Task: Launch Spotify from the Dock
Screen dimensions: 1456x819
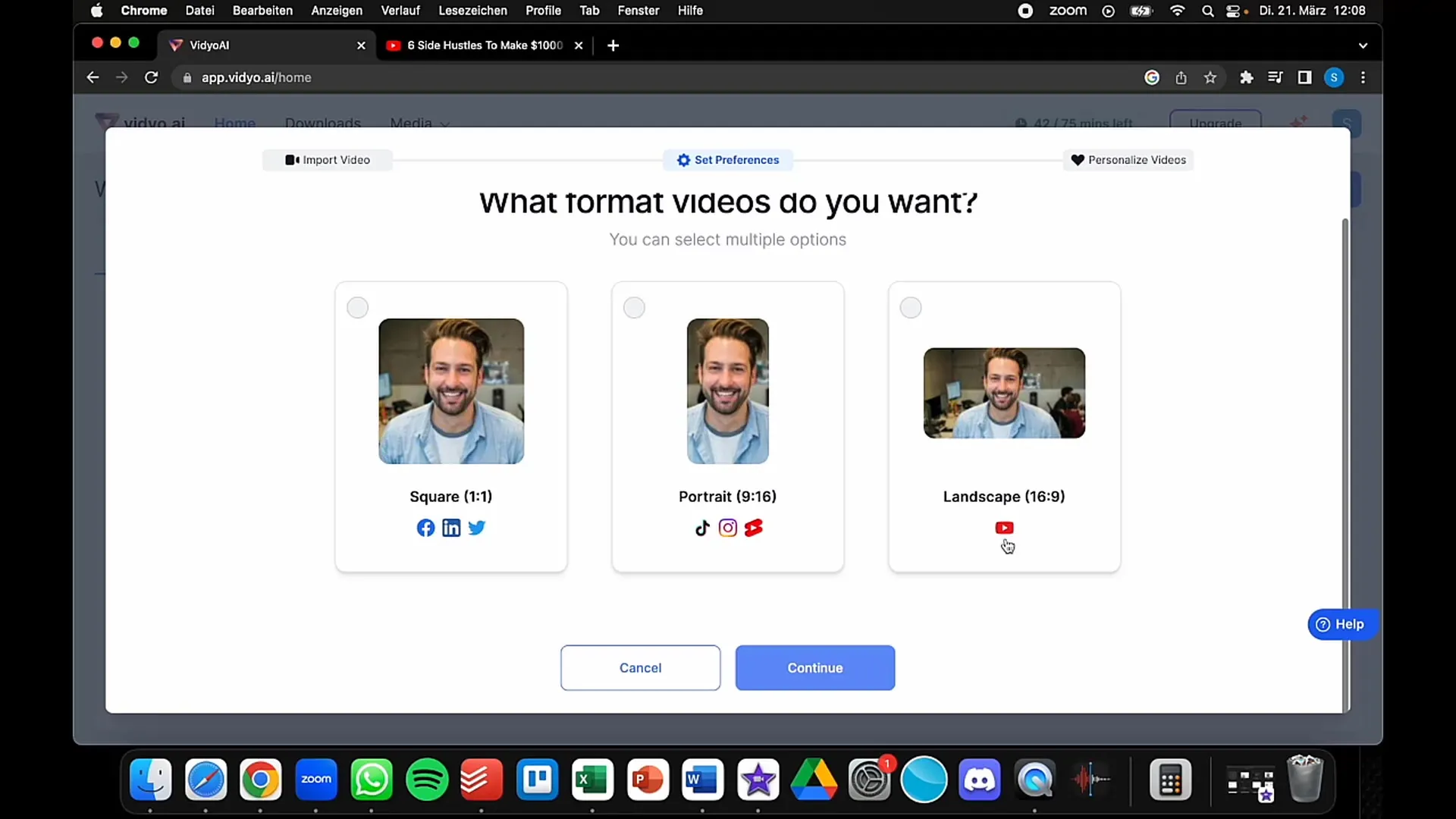Action: 427,780
